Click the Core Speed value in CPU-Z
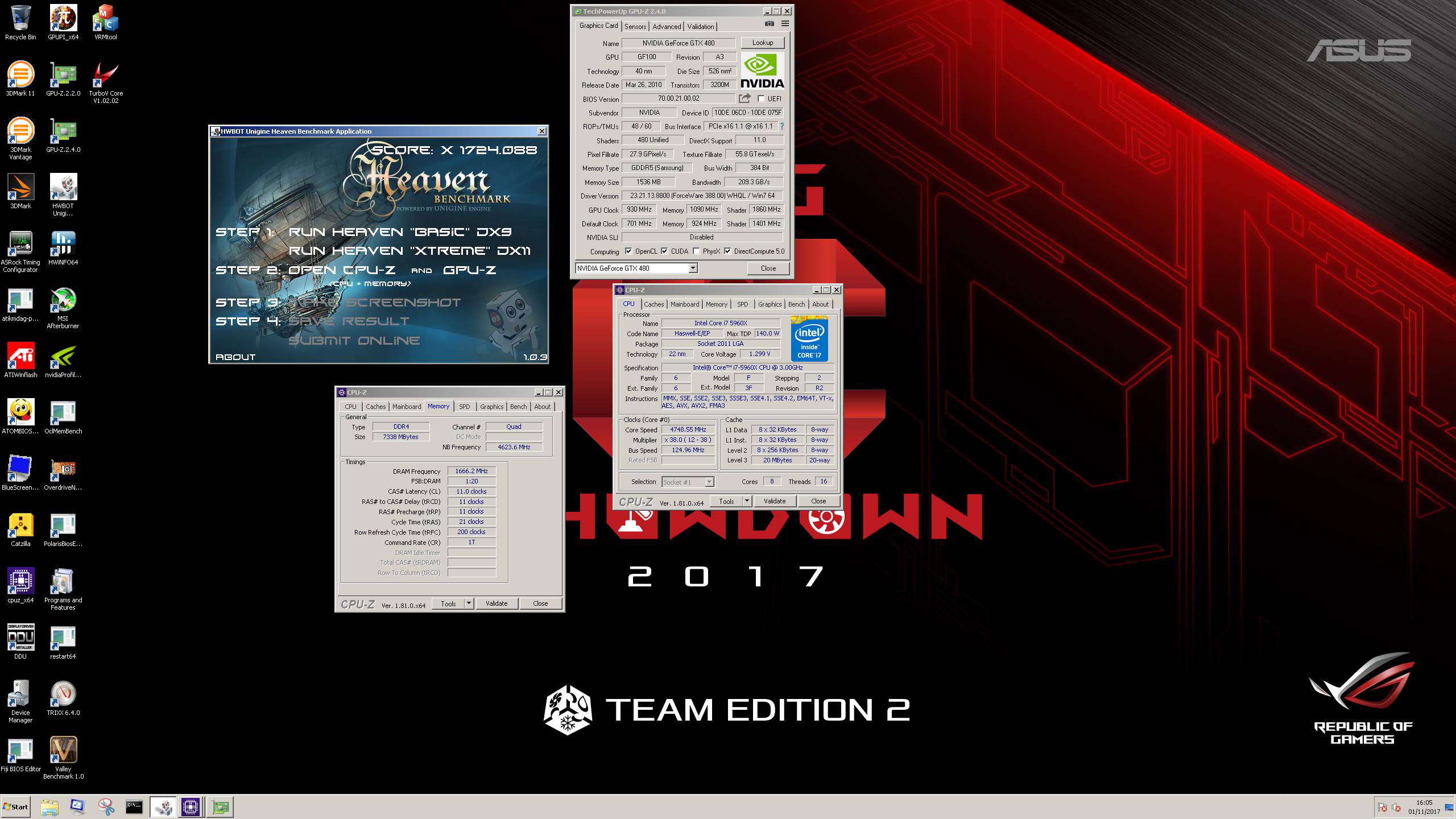The height and width of the screenshot is (819, 1456). [688, 430]
